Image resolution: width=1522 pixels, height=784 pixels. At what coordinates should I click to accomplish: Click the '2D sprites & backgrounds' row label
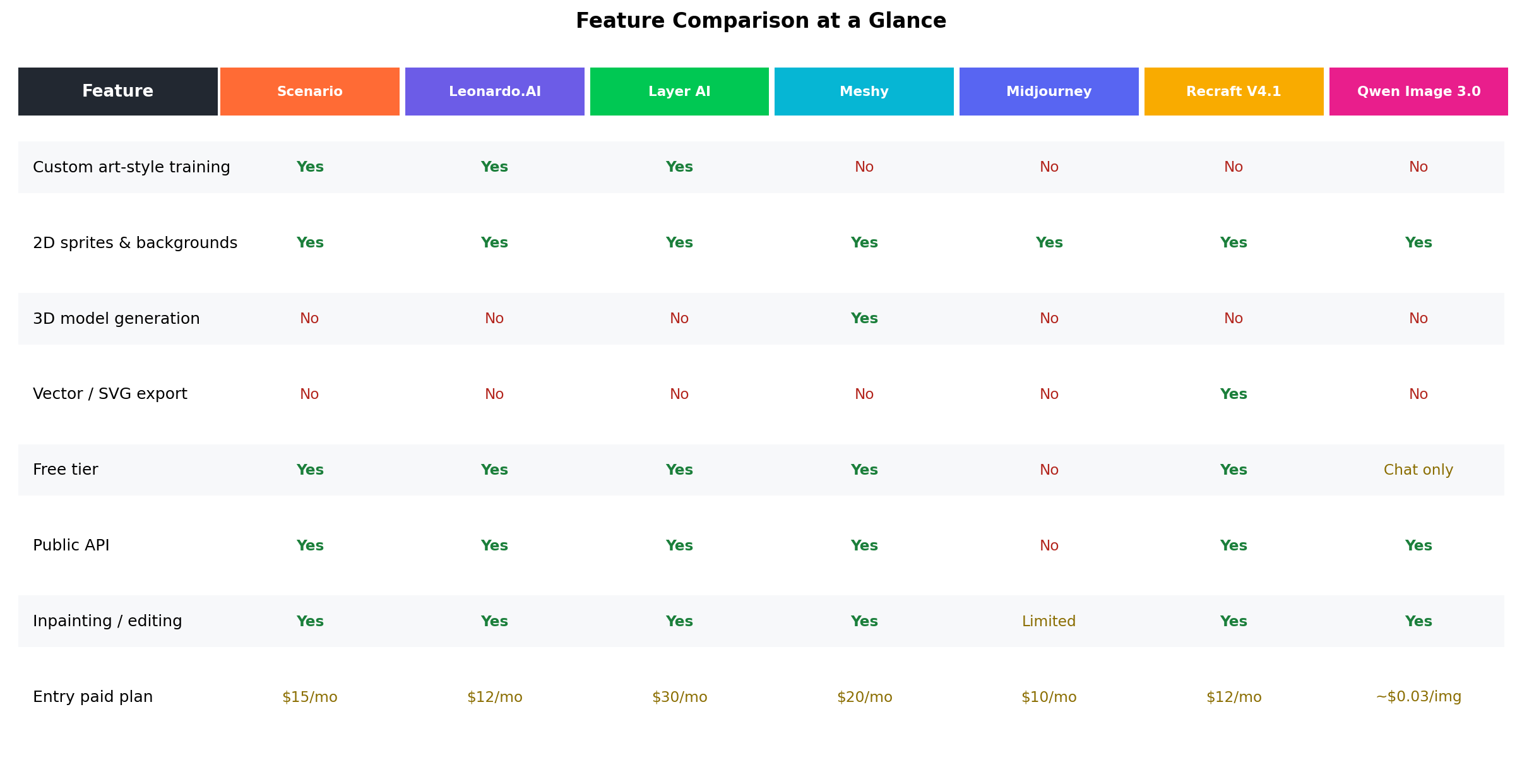click(x=135, y=243)
